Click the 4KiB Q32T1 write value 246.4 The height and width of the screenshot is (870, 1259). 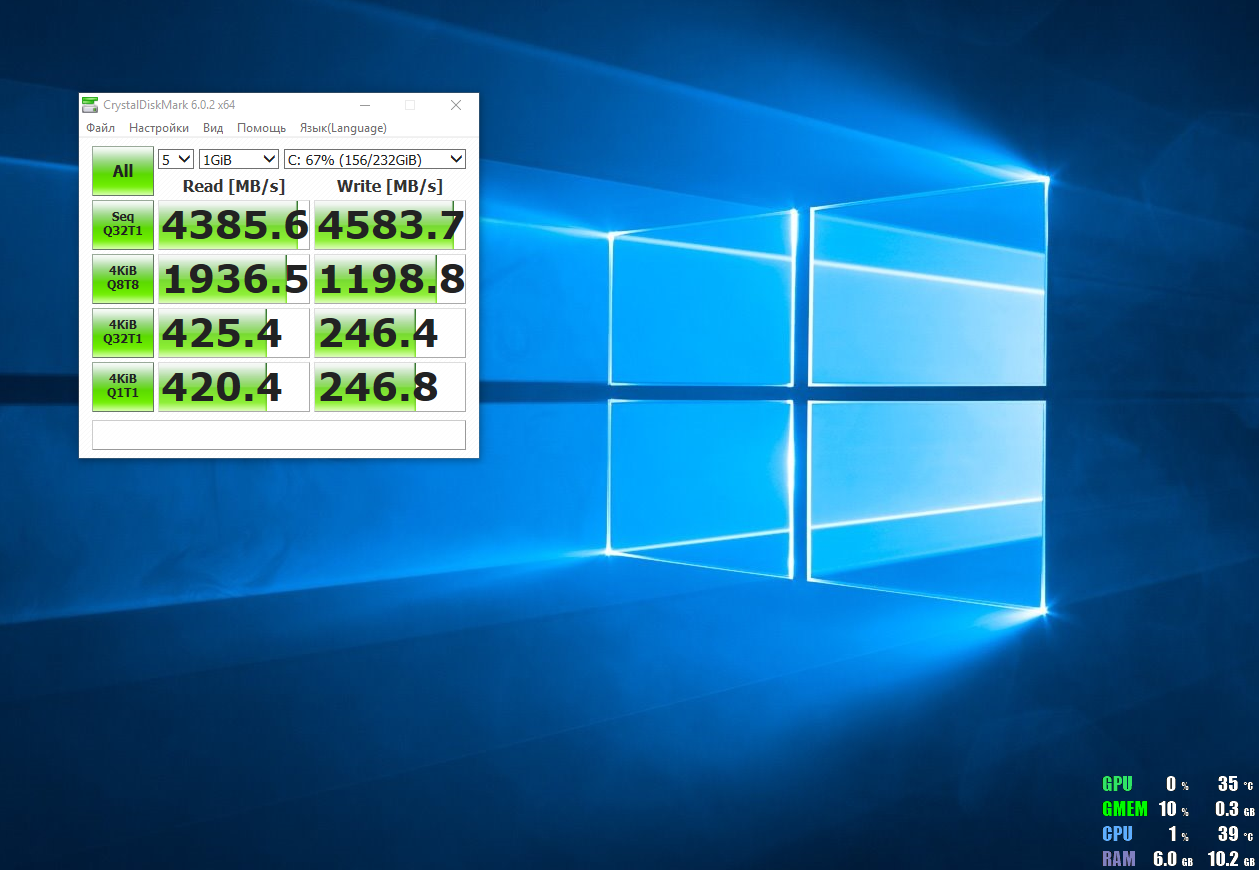click(x=390, y=333)
